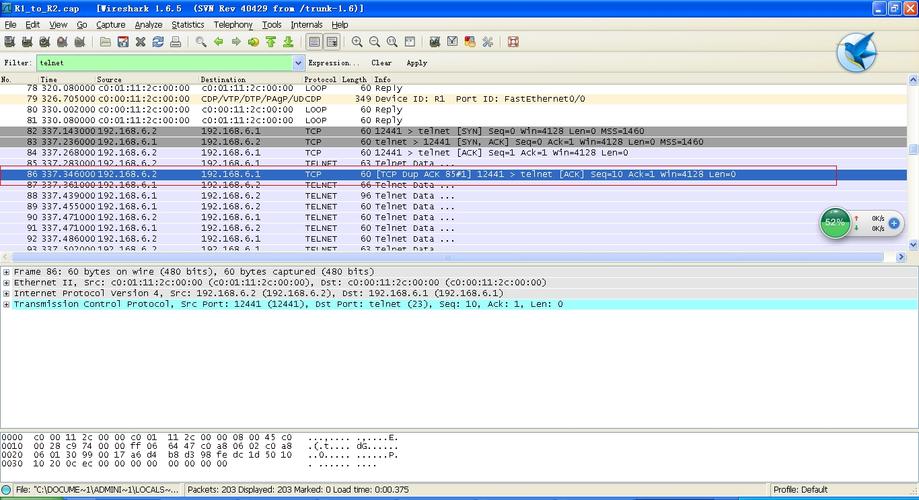This screenshot has width=919, height=500.
Task: Click the Expression... button
Action: tap(333, 63)
